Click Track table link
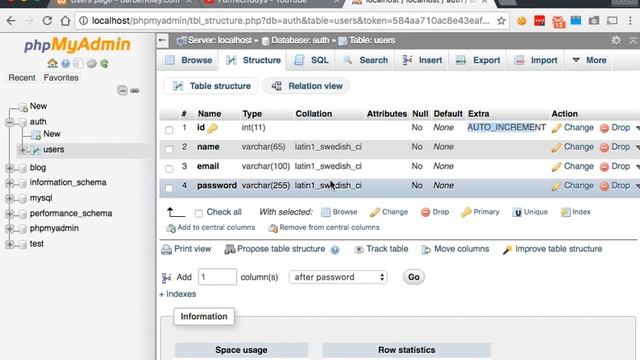This screenshot has width=640, height=360. [x=381, y=249]
